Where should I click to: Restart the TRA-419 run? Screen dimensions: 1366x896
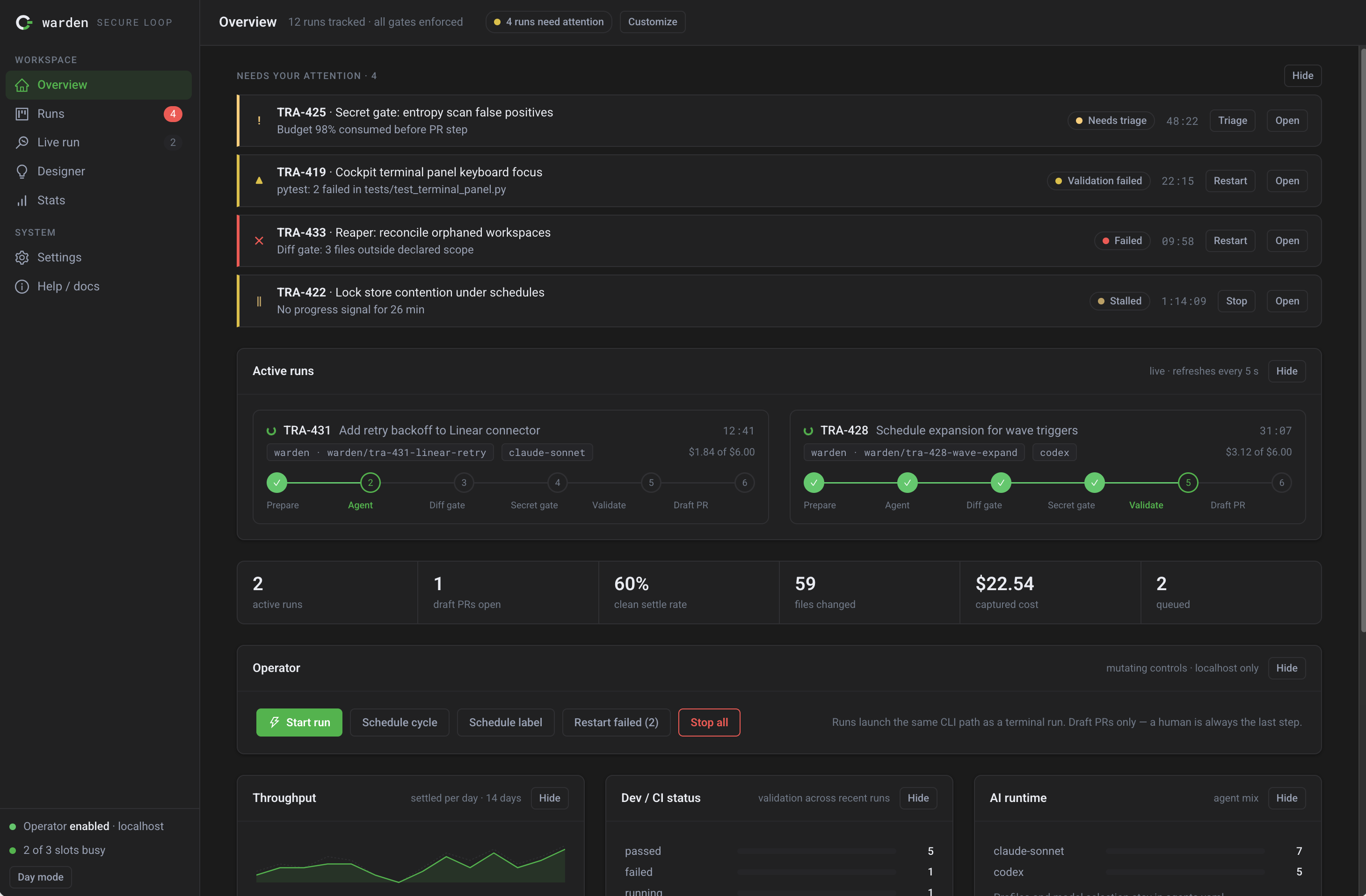click(x=1230, y=181)
